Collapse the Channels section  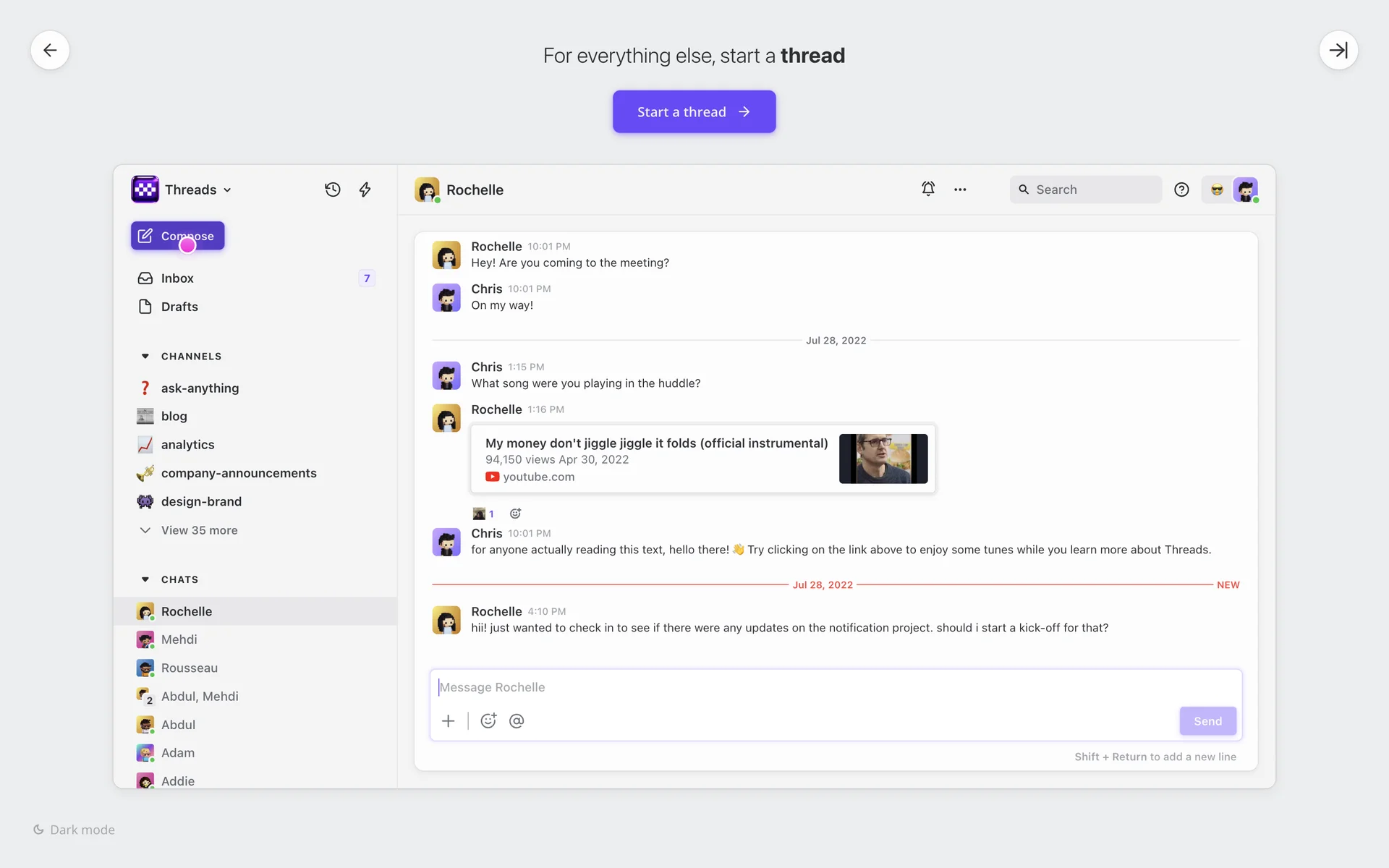(x=145, y=357)
